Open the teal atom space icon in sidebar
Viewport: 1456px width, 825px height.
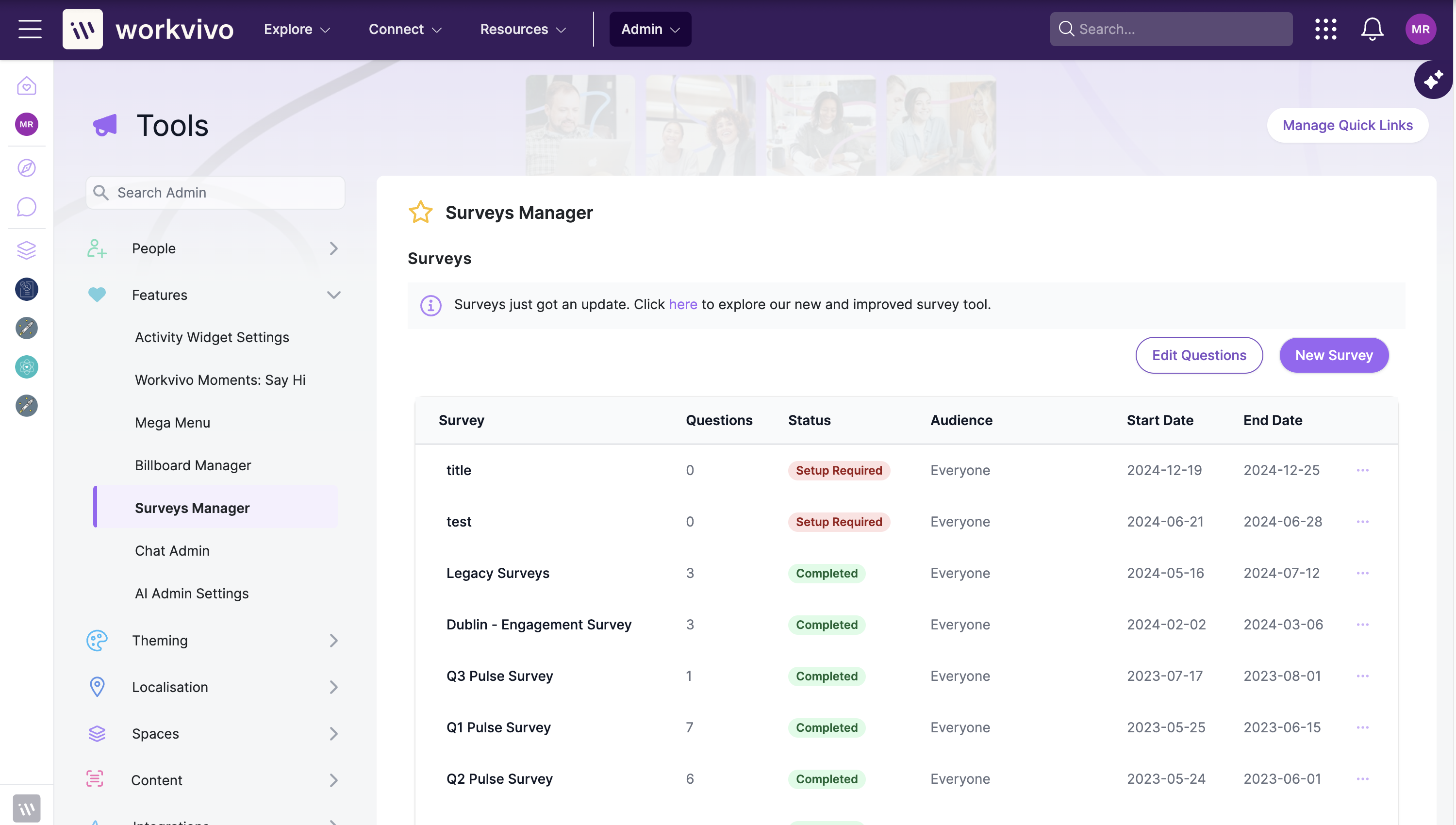point(27,366)
